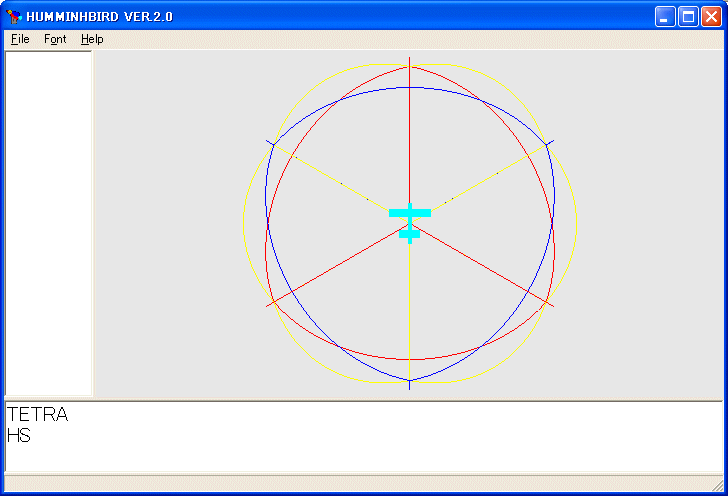This screenshot has width=728, height=496.
Task: Click the hummingbird icon in the title bar
Action: [x=14, y=17]
